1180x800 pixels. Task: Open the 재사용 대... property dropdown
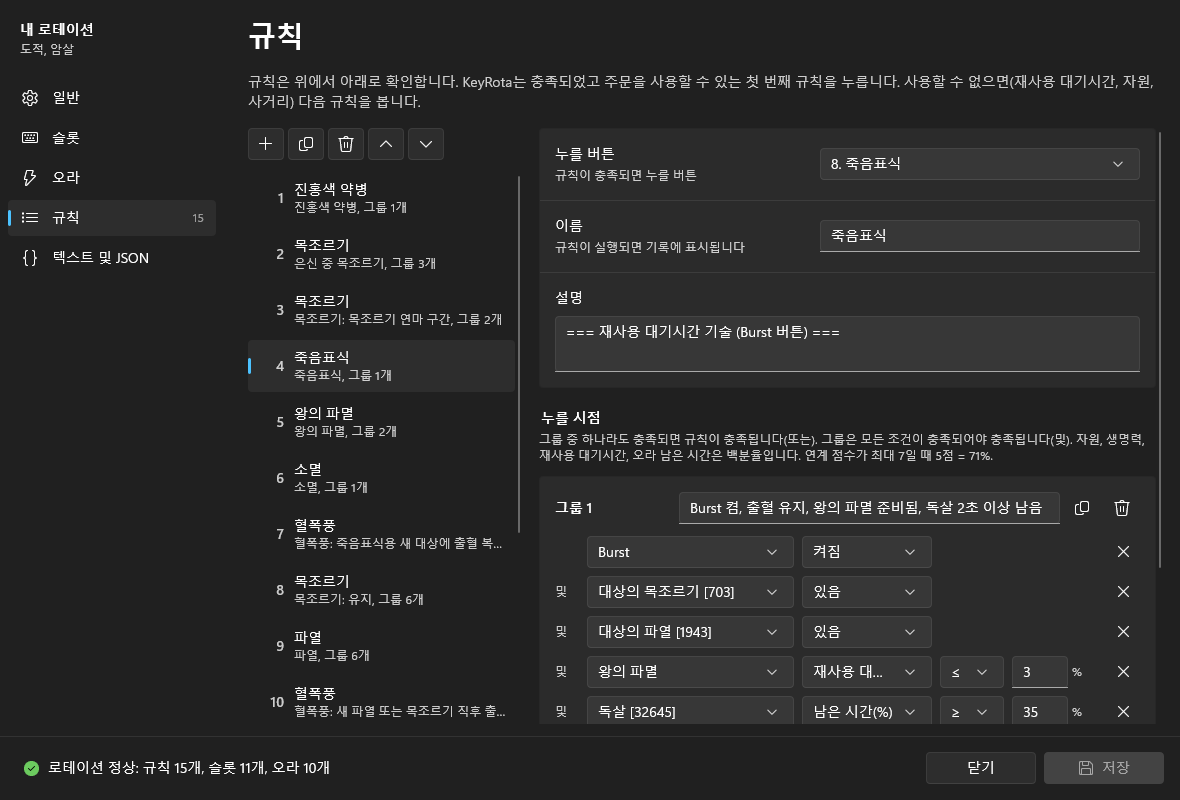pos(866,671)
